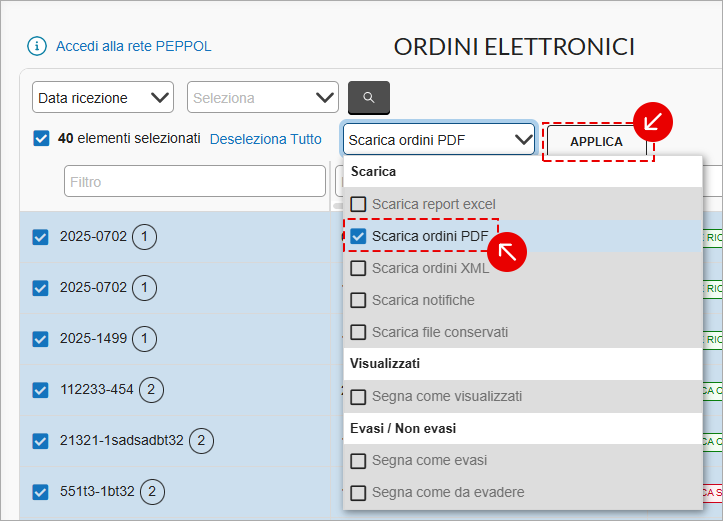Click badge 2 next to order 112233-454
This screenshot has width=723, height=521.
tap(151, 390)
